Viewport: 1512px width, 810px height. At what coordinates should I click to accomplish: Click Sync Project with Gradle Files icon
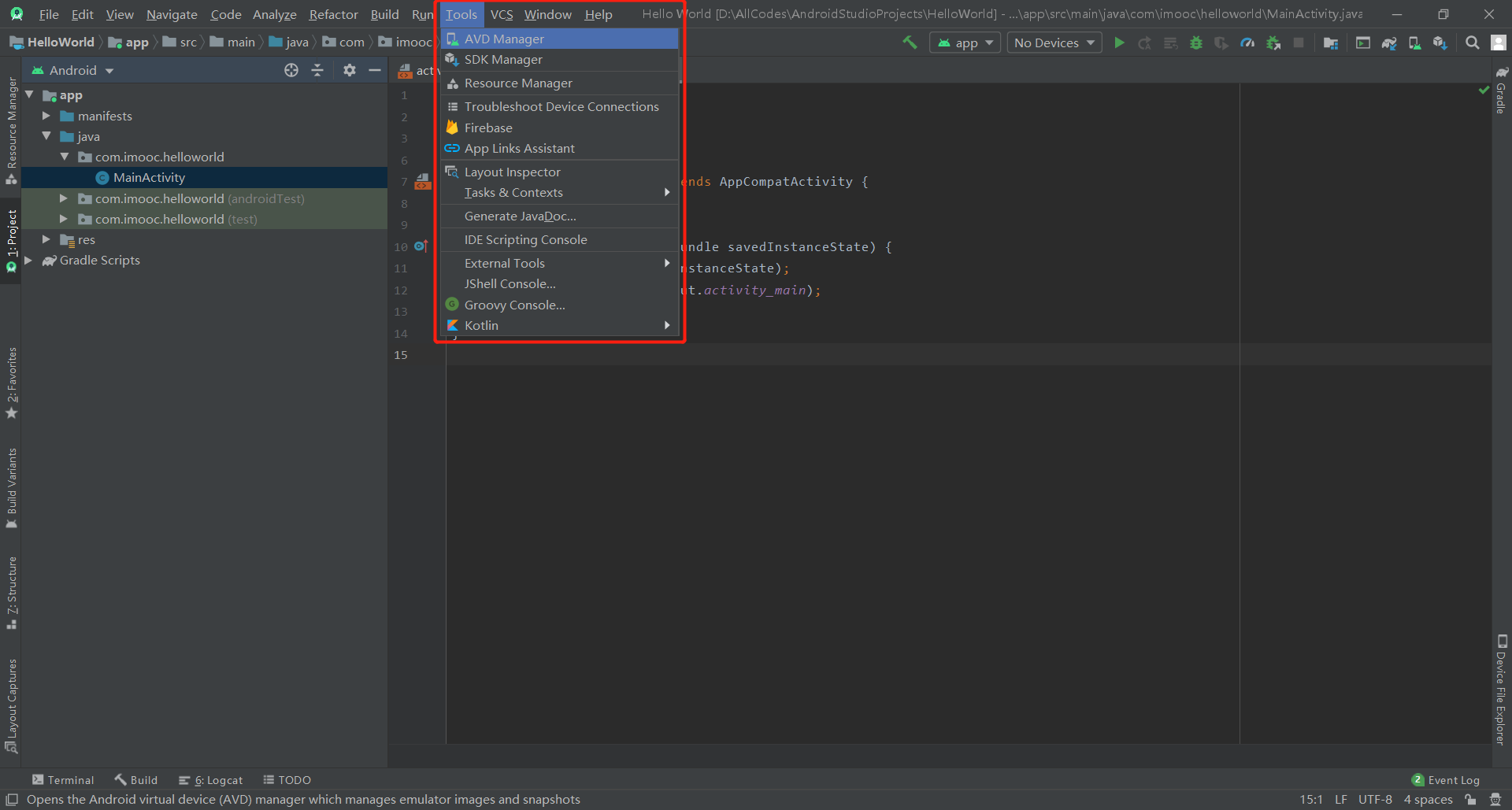[x=1389, y=43]
